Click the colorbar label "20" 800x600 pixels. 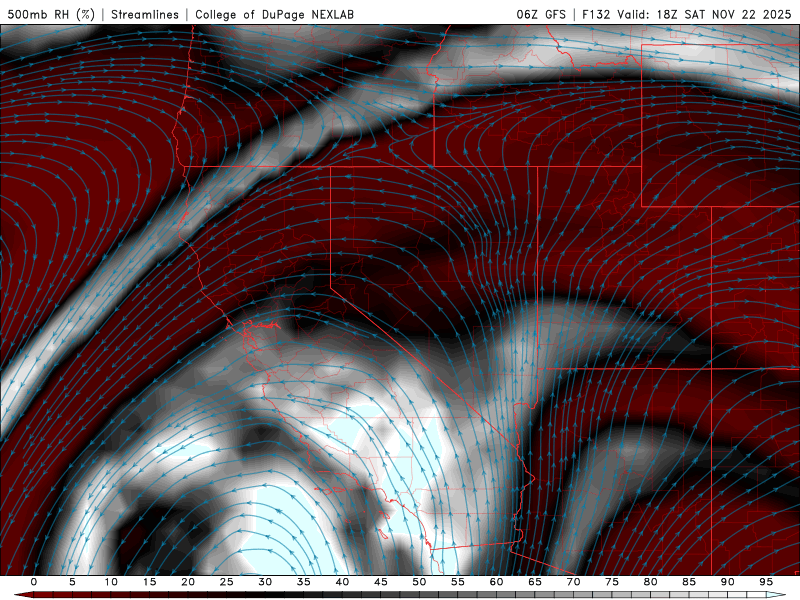click(x=188, y=582)
